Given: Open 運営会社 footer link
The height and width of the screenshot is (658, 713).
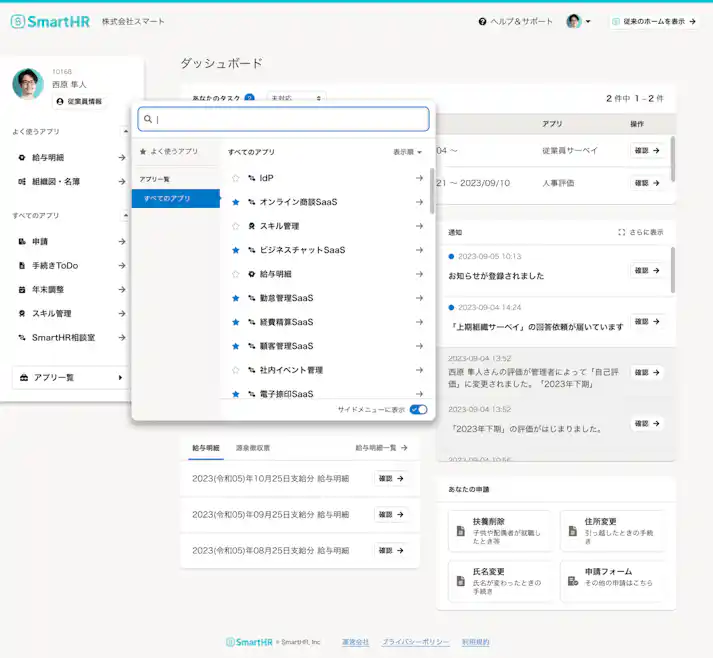Looking at the screenshot, I should click(356, 642).
